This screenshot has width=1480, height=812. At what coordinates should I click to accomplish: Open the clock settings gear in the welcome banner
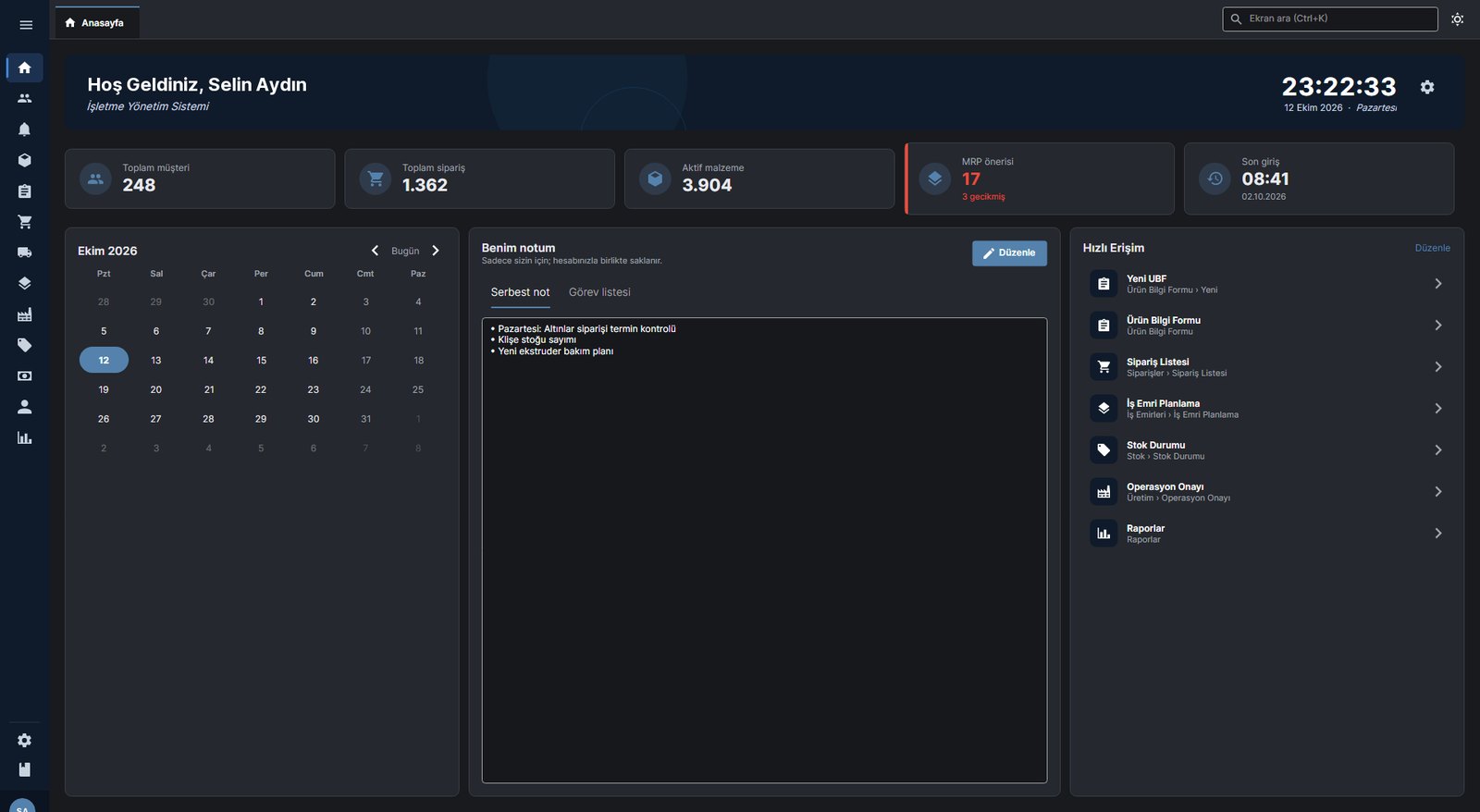coord(1427,87)
